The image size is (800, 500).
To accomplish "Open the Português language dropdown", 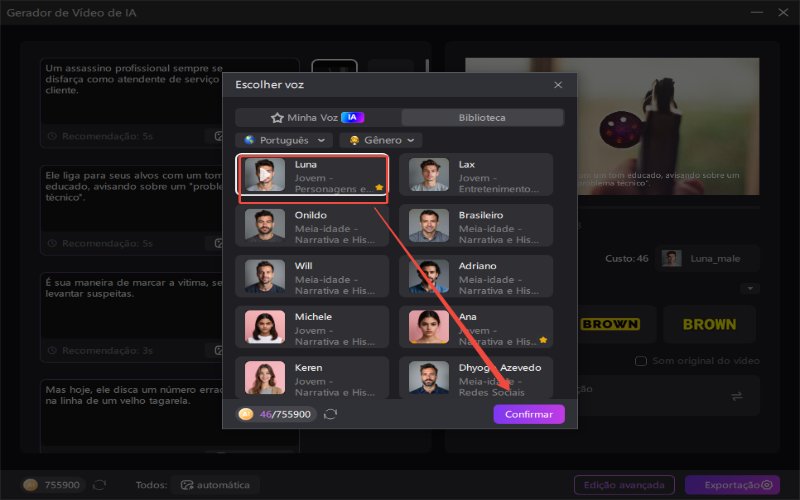I will coord(284,140).
